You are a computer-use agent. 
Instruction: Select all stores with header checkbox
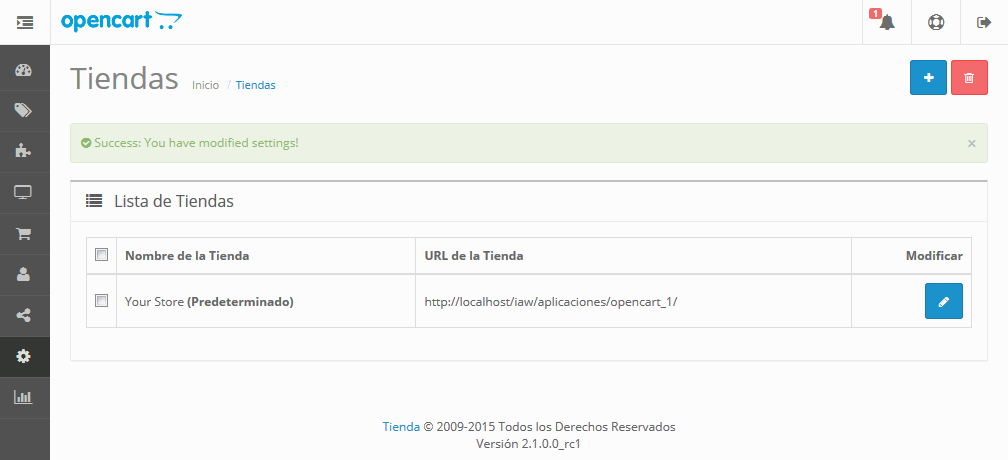pyautogui.click(x=101, y=255)
